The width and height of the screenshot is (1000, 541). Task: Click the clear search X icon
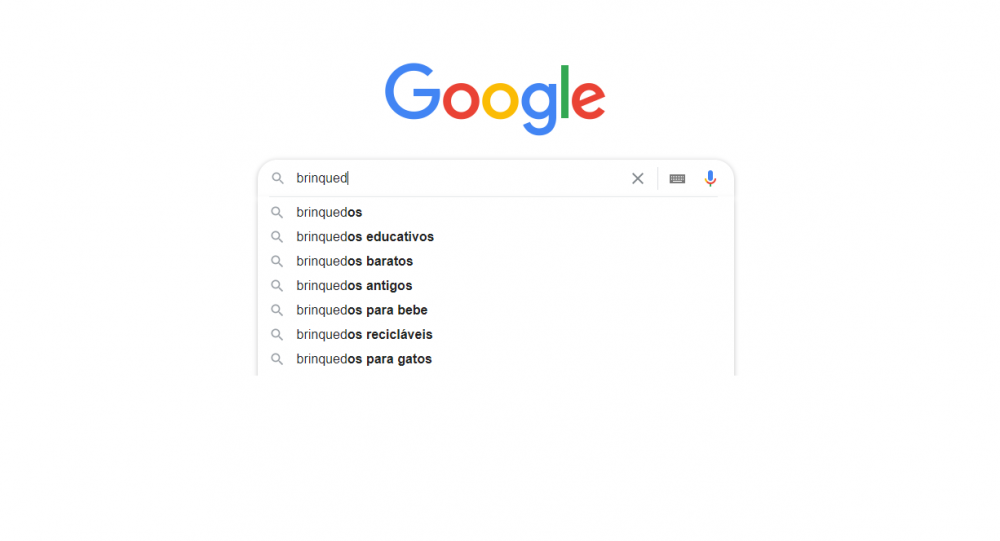[637, 179]
